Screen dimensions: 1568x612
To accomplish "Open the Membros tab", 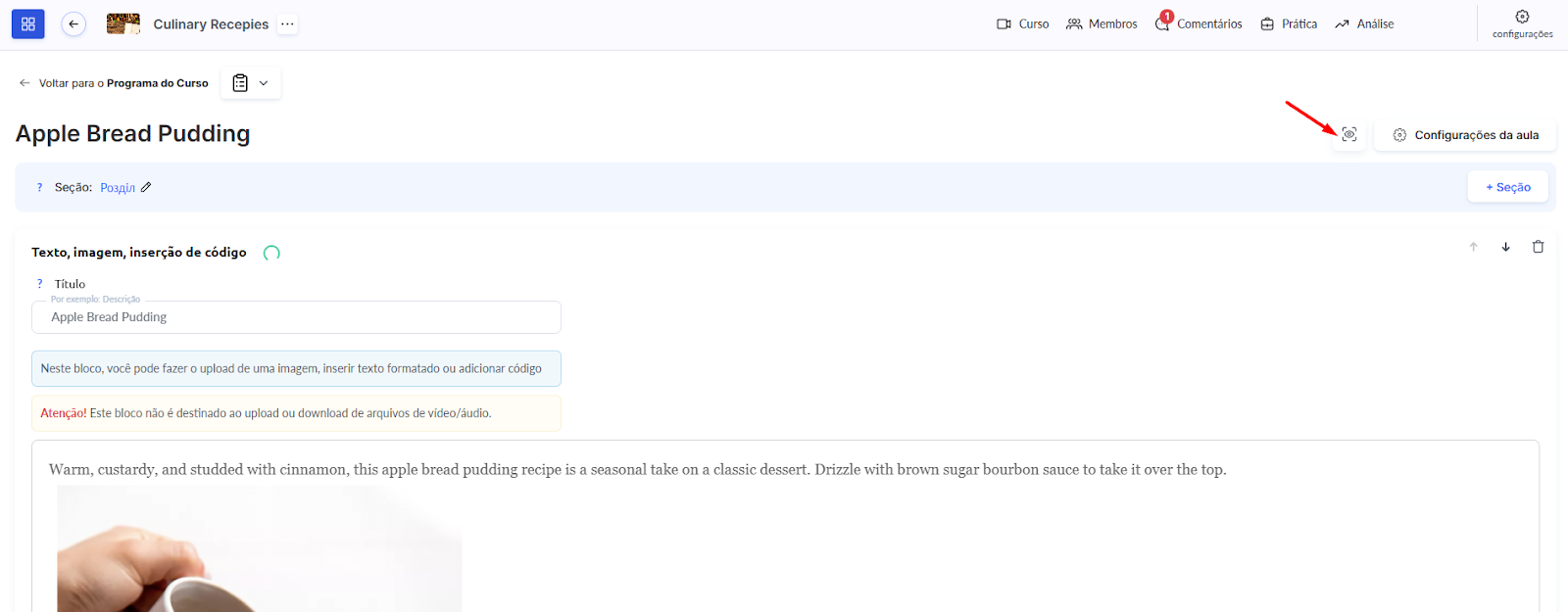I will tap(1102, 24).
